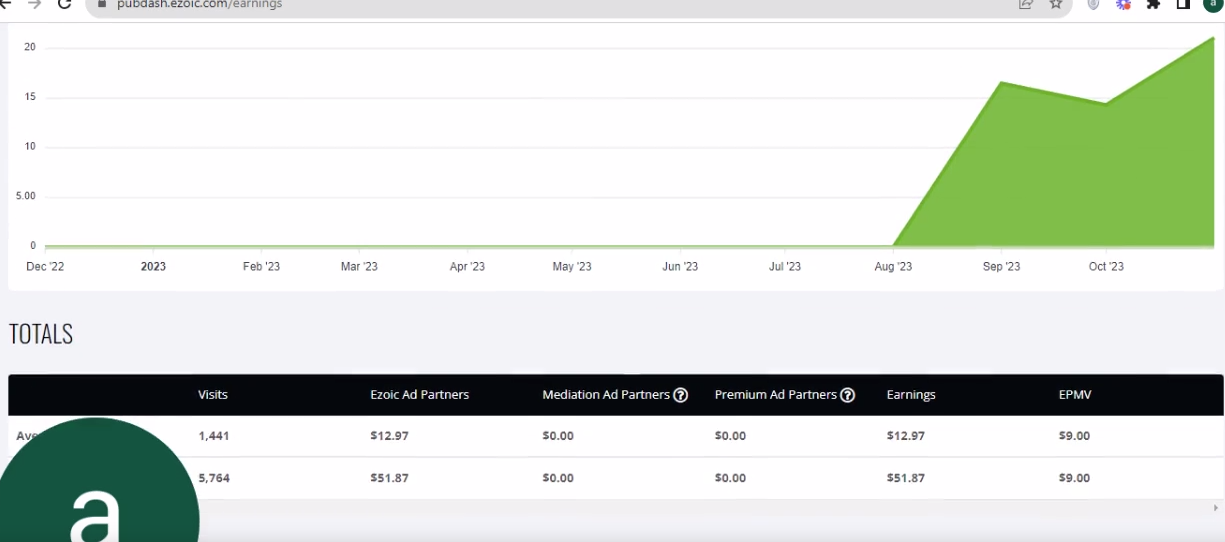Click the TOTALS heading

(x=41, y=335)
